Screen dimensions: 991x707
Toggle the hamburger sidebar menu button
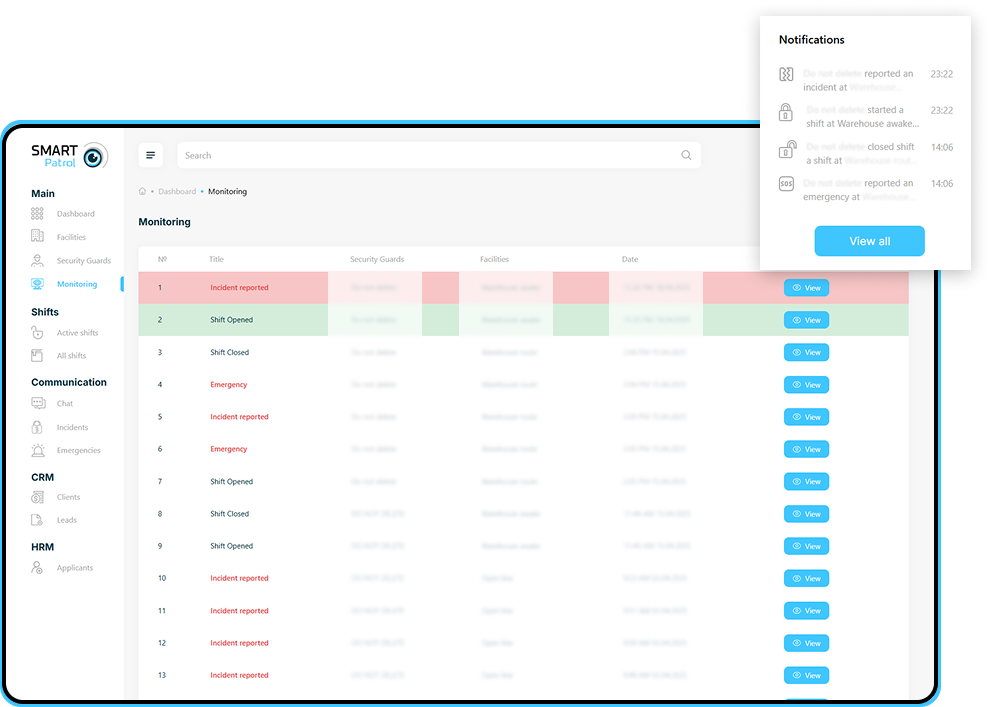click(x=150, y=155)
